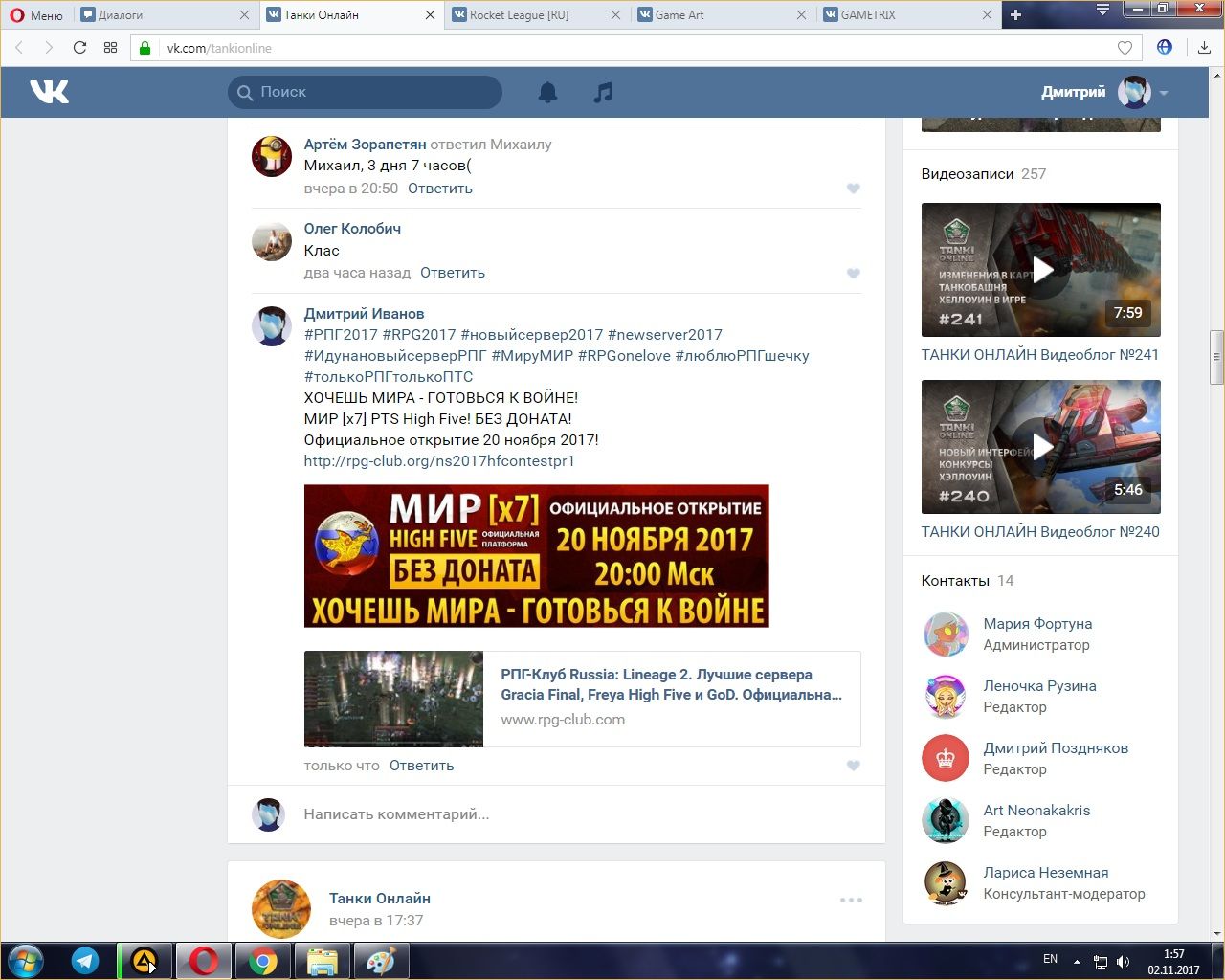Expand the Дмитрий profile dropdown arrow
The height and width of the screenshot is (980, 1225).
coord(1164,93)
